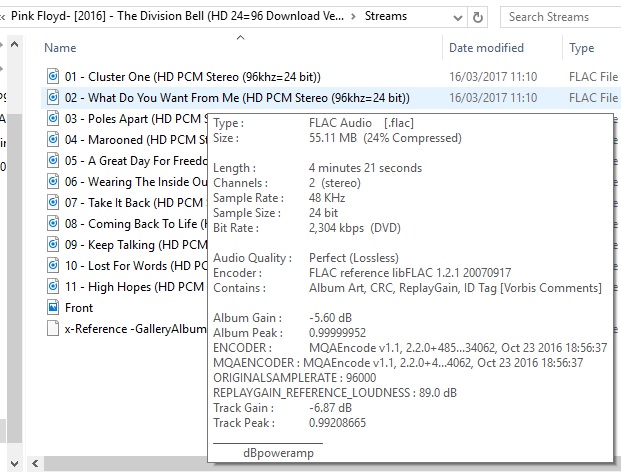Click the FLAC icon for 10 - Lost For Words

point(53,265)
